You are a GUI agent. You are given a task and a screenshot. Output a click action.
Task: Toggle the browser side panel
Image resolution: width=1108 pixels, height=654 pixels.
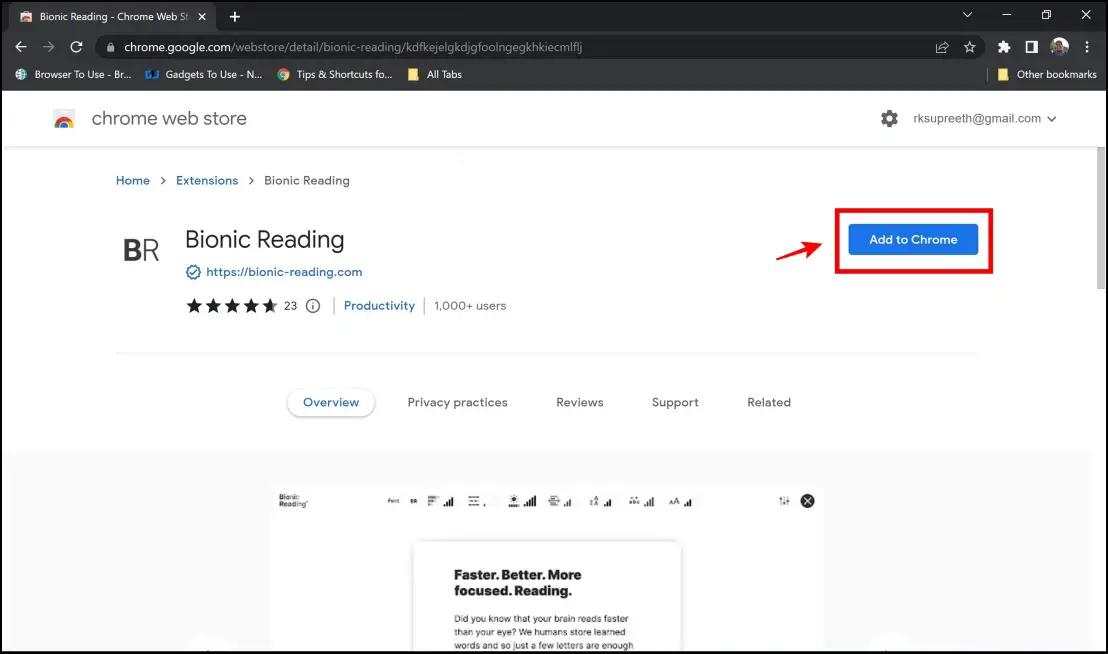coord(1032,47)
